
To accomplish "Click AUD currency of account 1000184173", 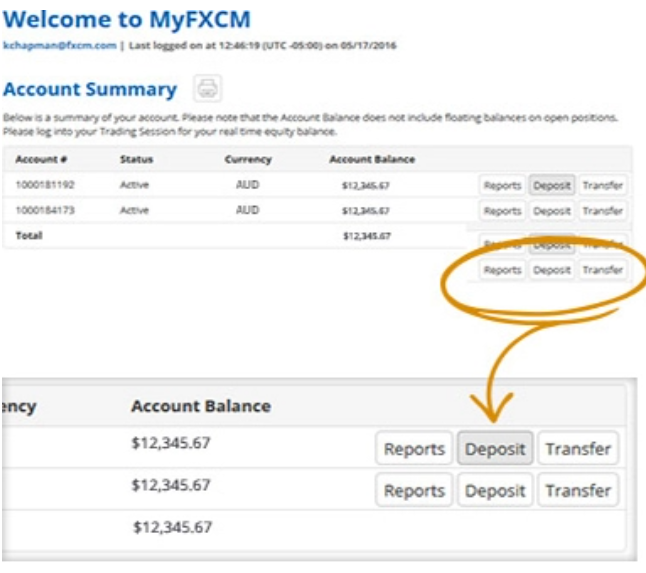I will pos(247,210).
